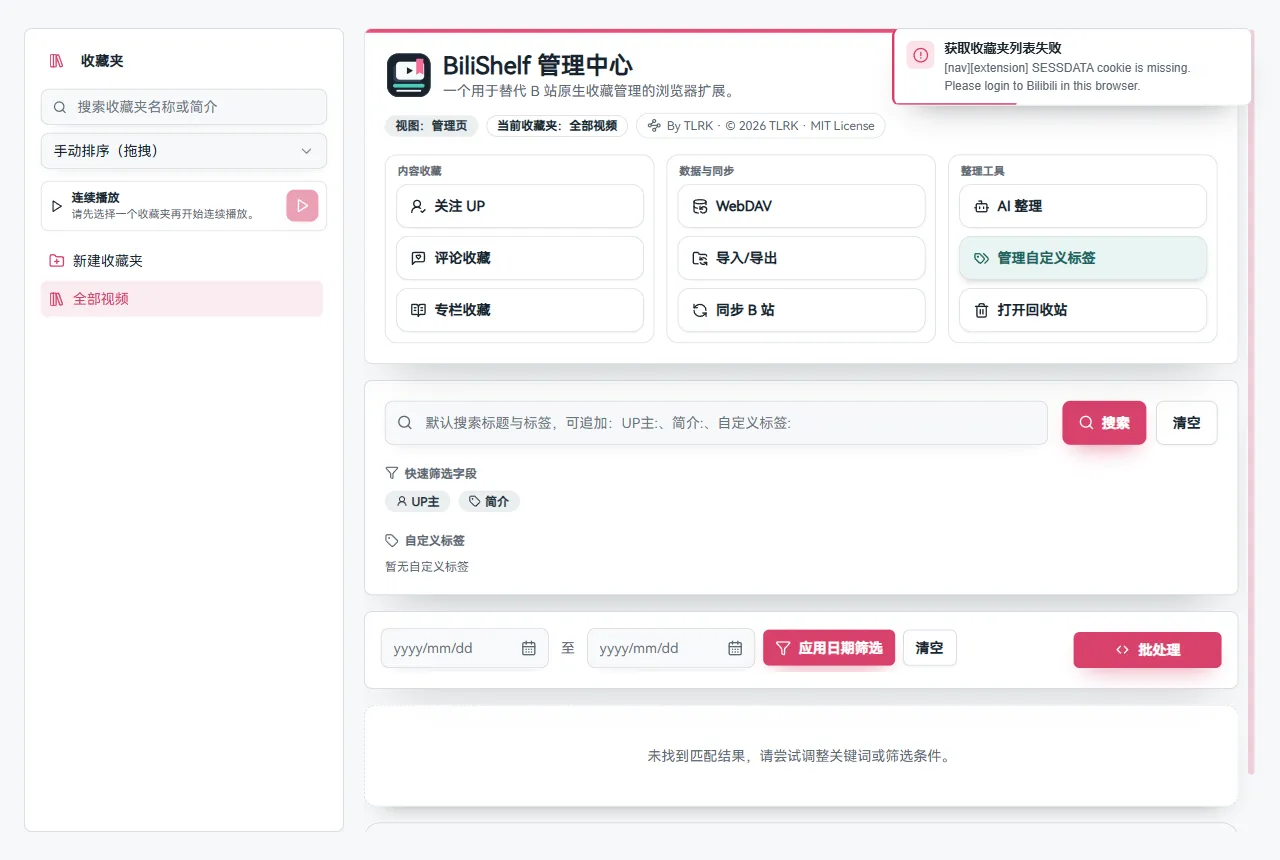Click the 视图：管理页 badge

432,126
